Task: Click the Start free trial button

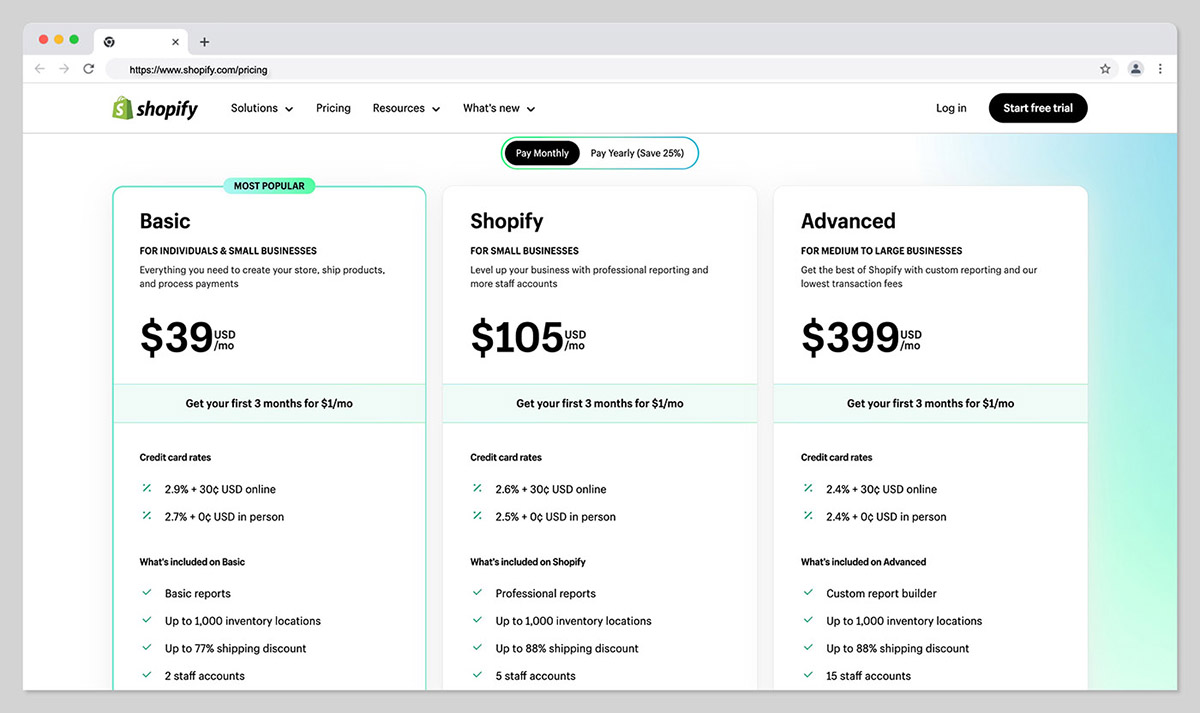Action: point(1037,107)
